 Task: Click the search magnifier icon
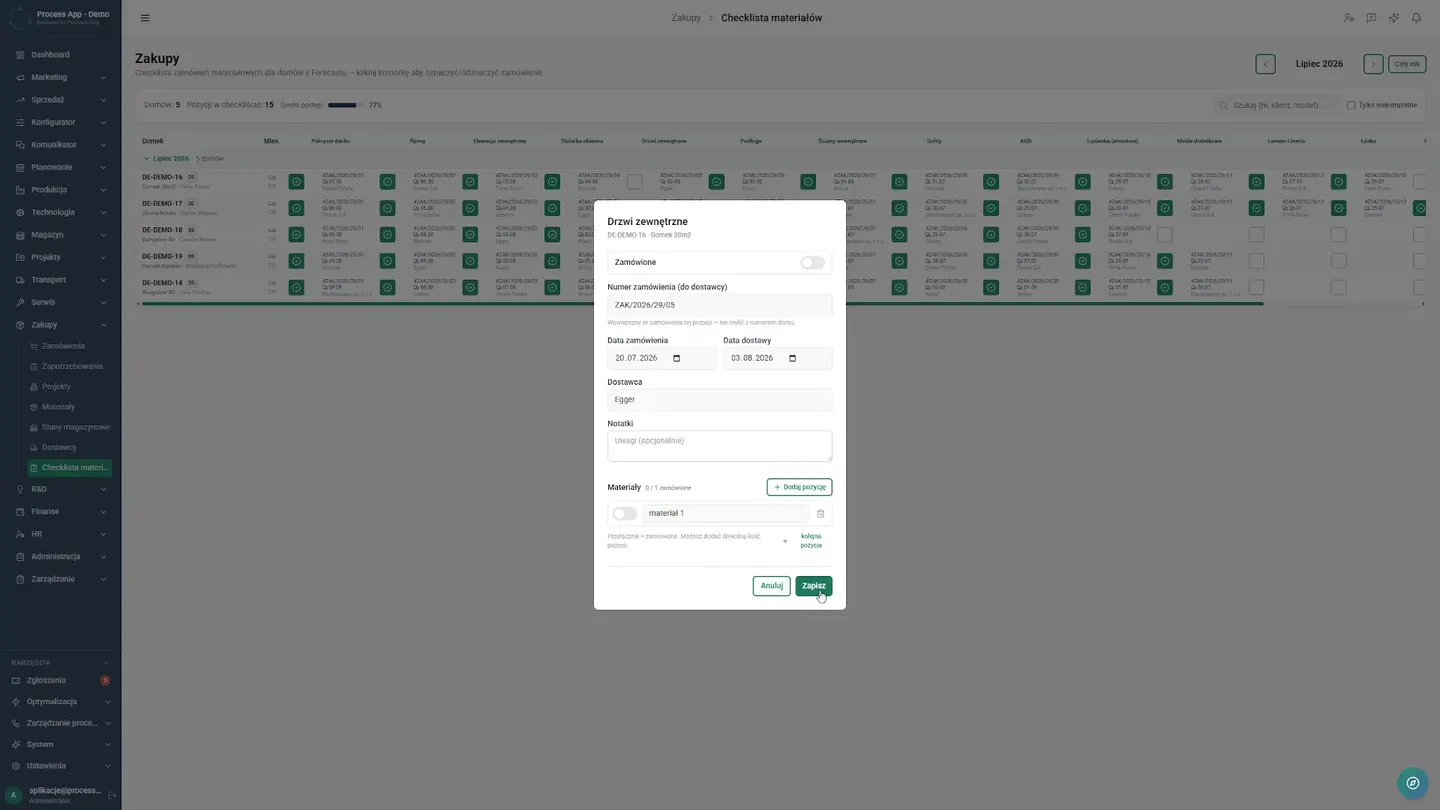pos(1223,105)
